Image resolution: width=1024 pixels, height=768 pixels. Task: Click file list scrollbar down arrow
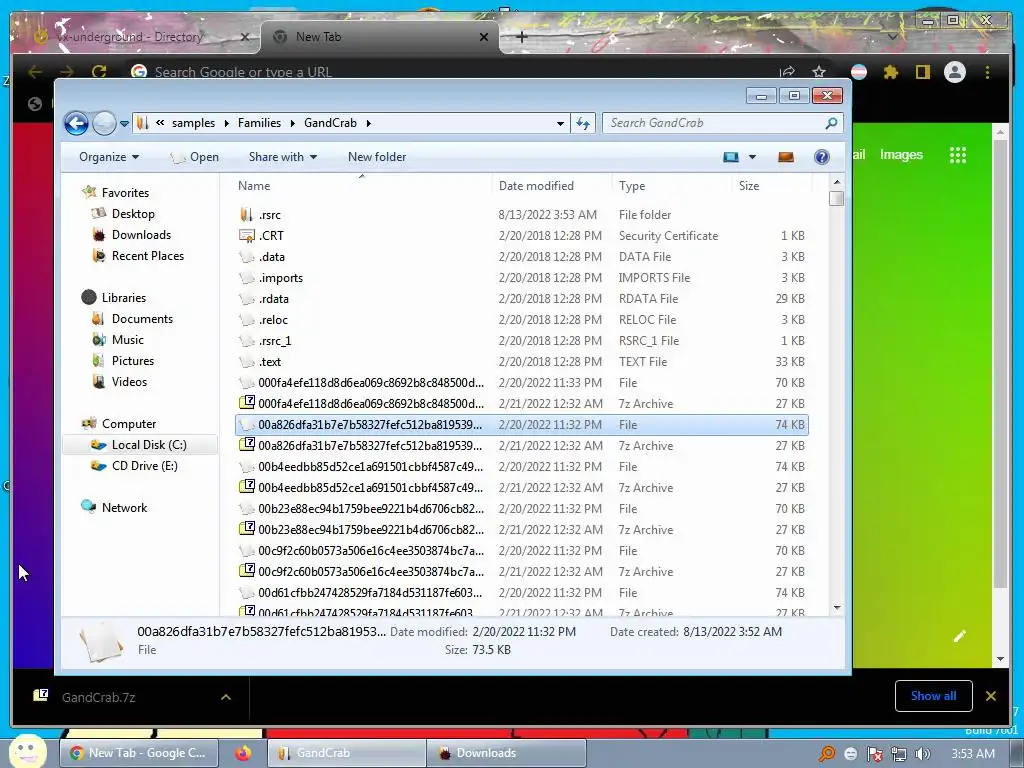[x=837, y=608]
